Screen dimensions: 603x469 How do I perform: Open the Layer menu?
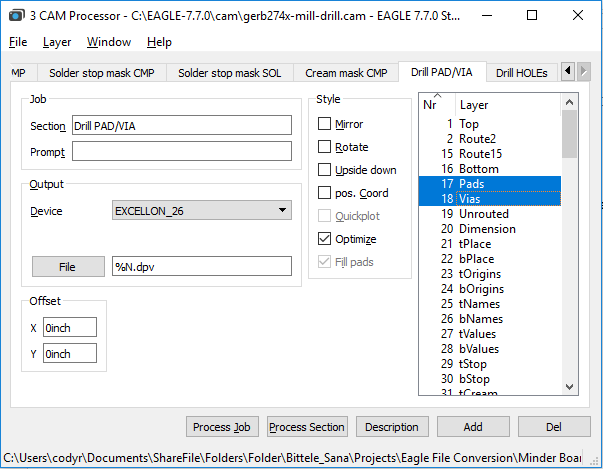[x=57, y=42]
